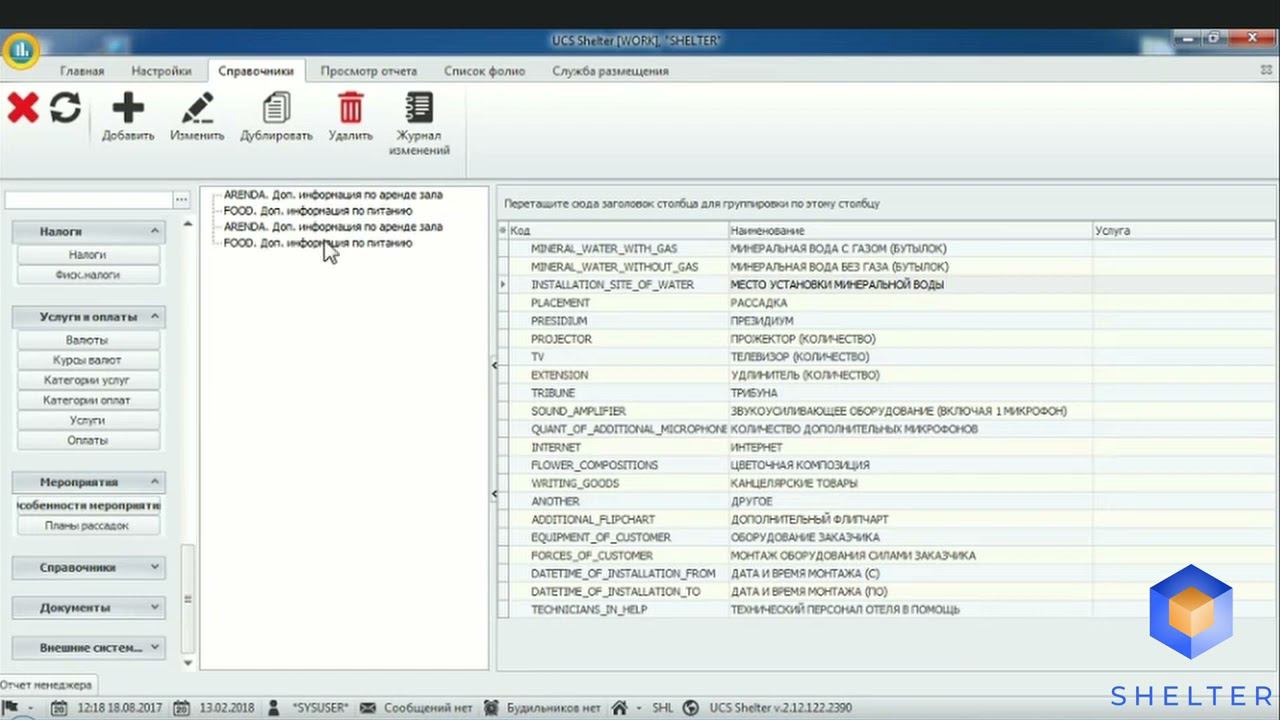This screenshot has width=1280, height=720.
Task: Click the small ribbon restore icon at tab row end
Action: (x=1266, y=71)
